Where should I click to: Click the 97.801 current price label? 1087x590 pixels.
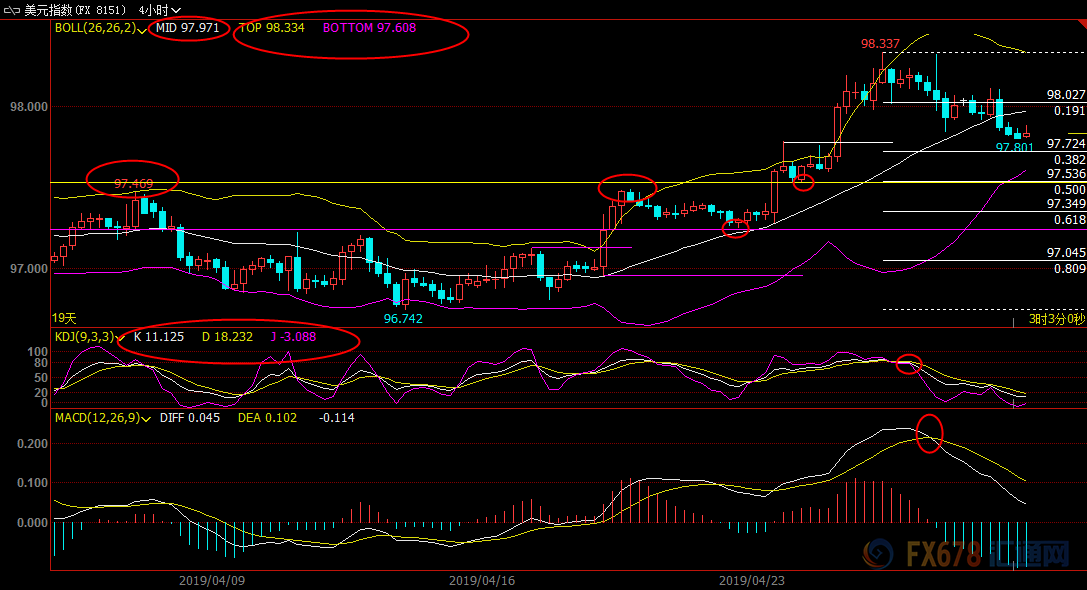point(1014,147)
